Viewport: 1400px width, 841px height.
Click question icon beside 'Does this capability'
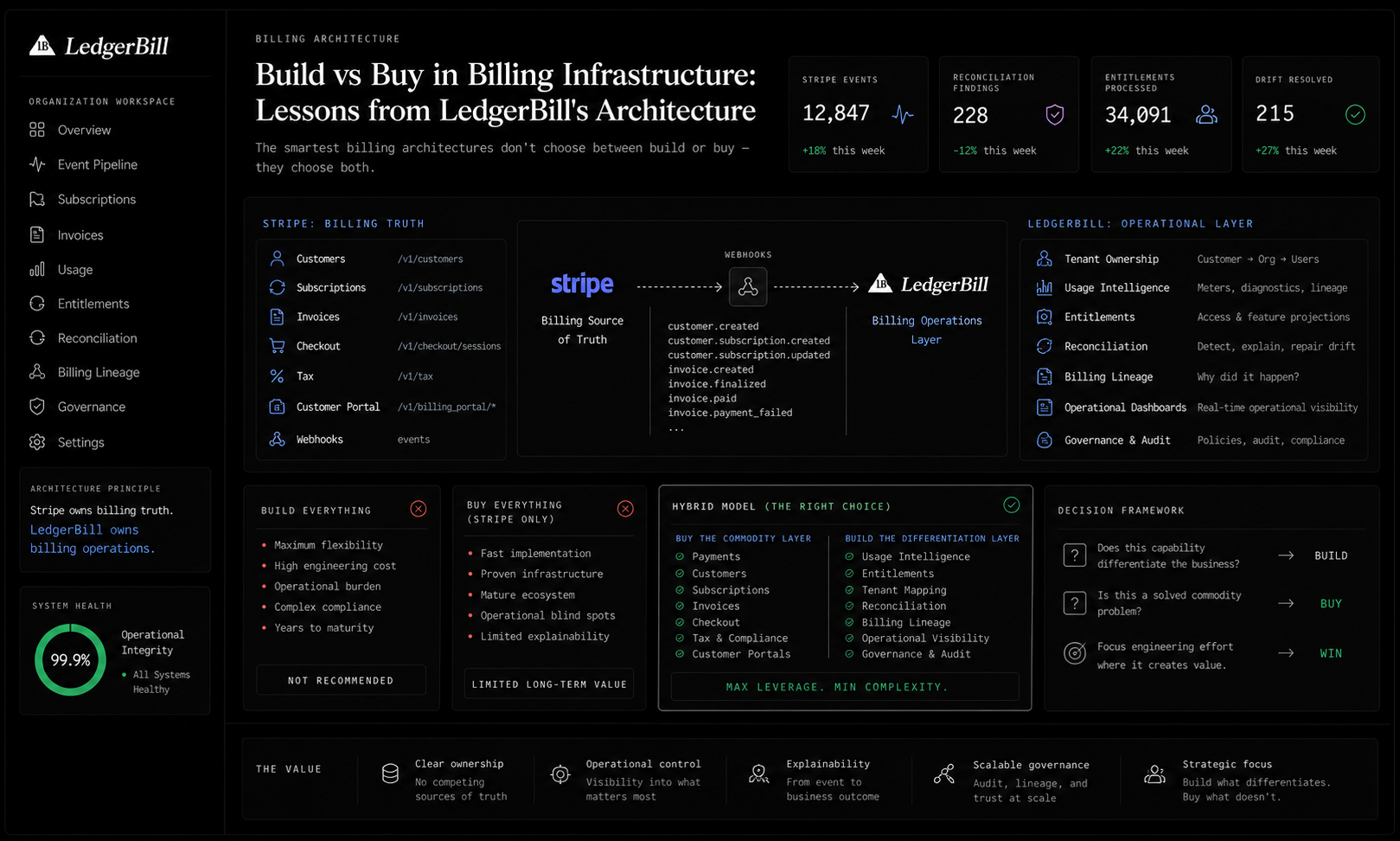click(x=1074, y=555)
